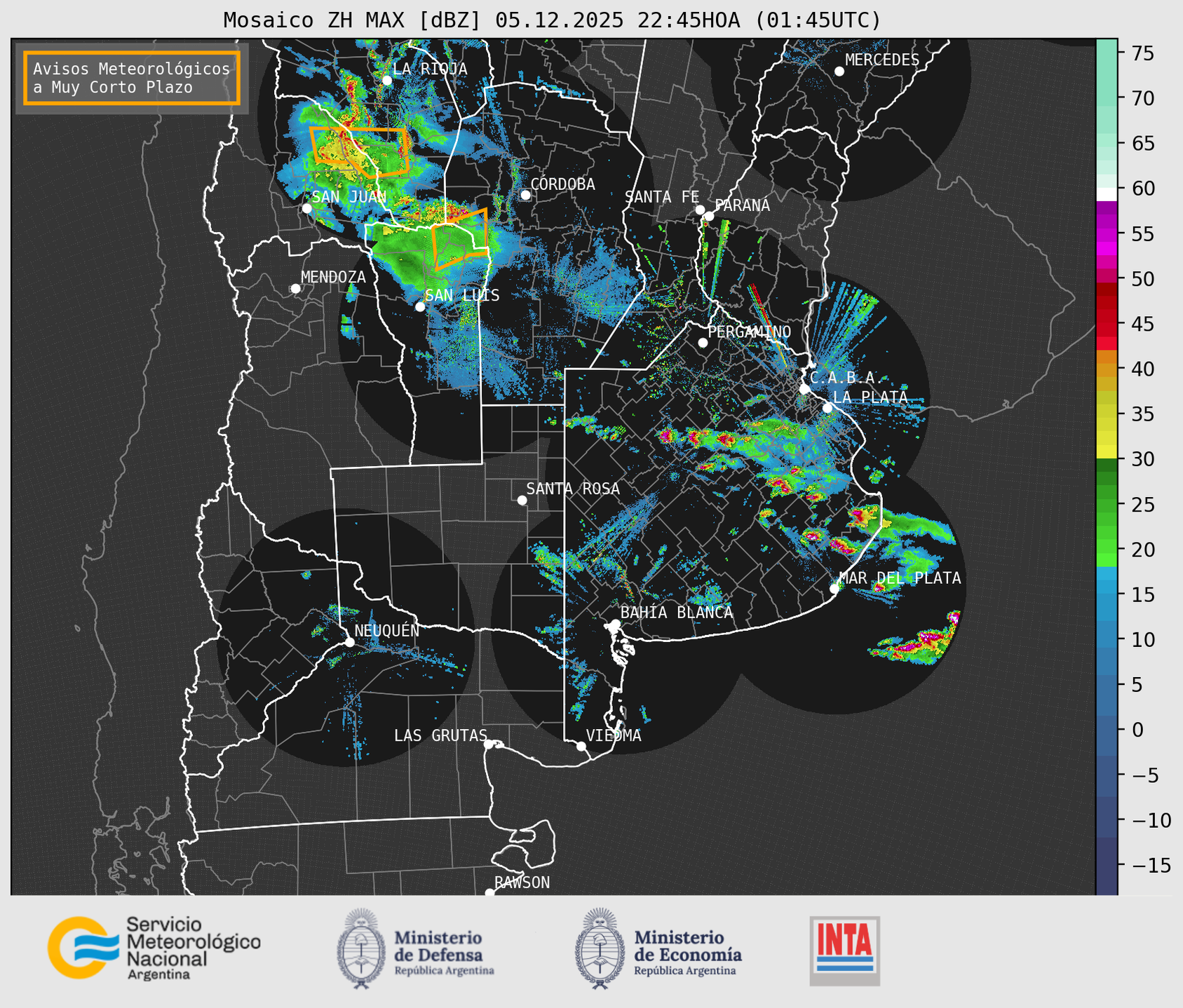
Task: Click the 70 label on the color scale
Action: click(x=1142, y=98)
